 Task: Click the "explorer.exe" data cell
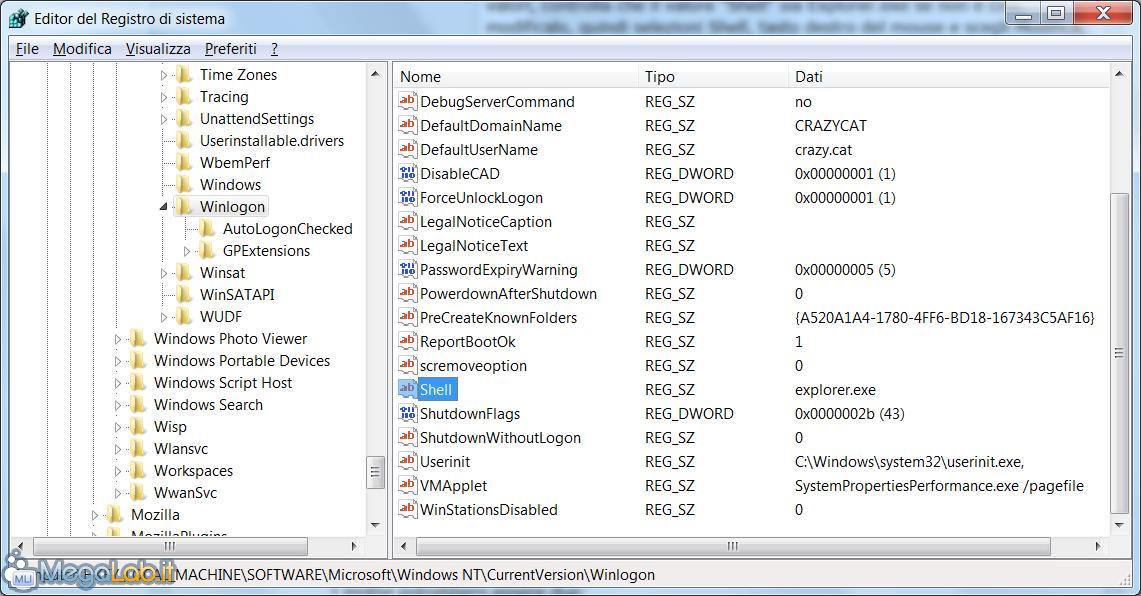click(x=835, y=389)
